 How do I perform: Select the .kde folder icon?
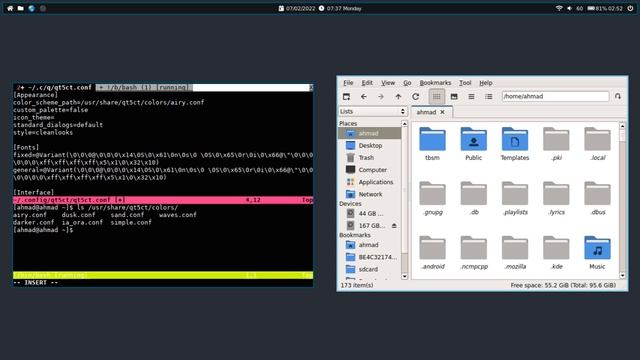[x=556, y=248]
